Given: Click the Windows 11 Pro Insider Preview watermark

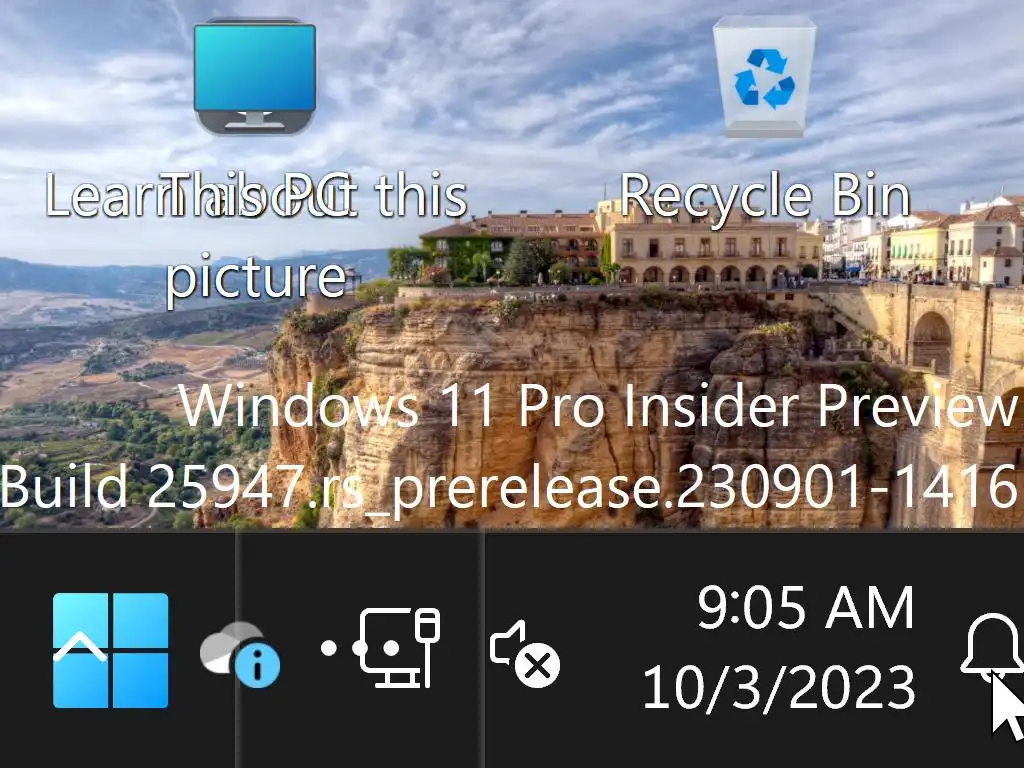Looking at the screenshot, I should 598,406.
